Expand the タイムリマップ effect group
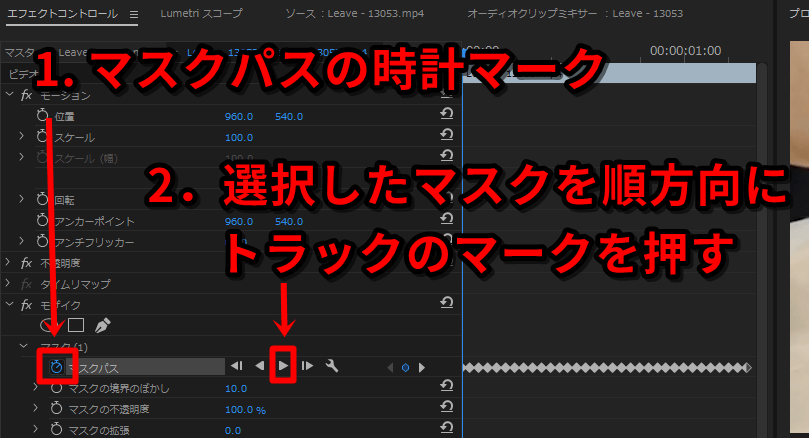This screenshot has height=438, width=809. pos(8,283)
